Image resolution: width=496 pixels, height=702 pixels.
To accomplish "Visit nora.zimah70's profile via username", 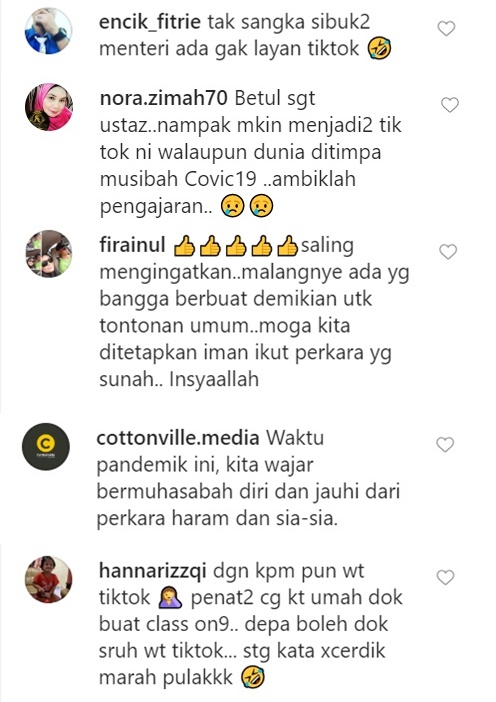I will (164, 98).
